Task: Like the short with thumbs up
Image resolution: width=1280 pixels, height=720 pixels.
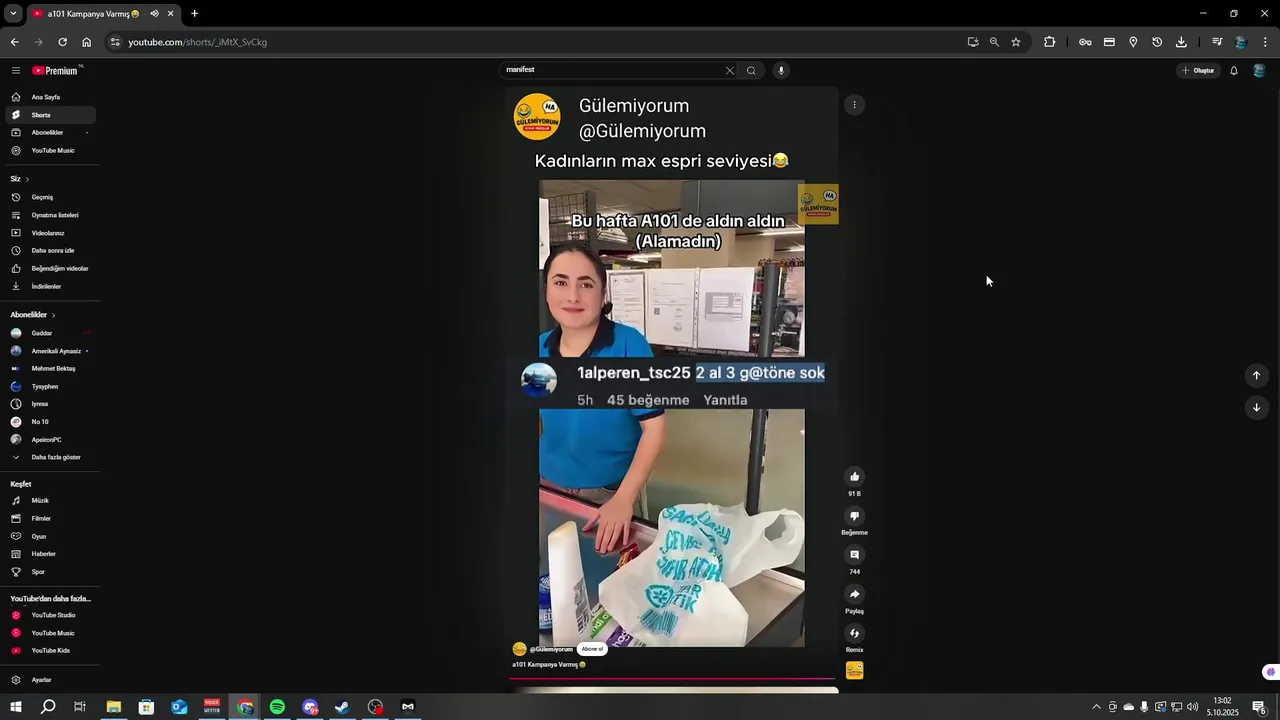Action: click(854, 477)
